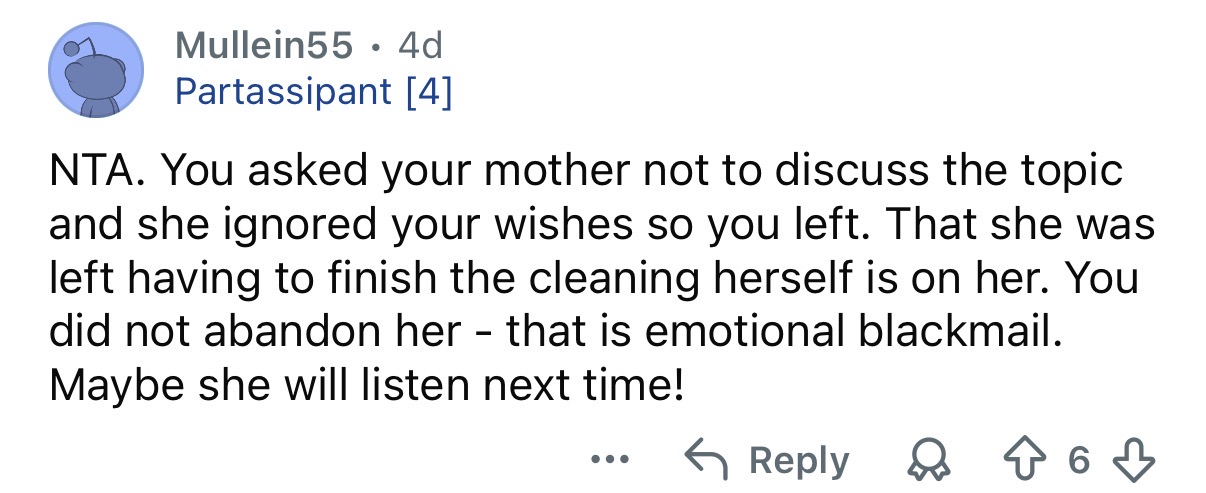Upvote the Mullein55 comment
Screen dimensions: 1206x493
tap(1039, 460)
